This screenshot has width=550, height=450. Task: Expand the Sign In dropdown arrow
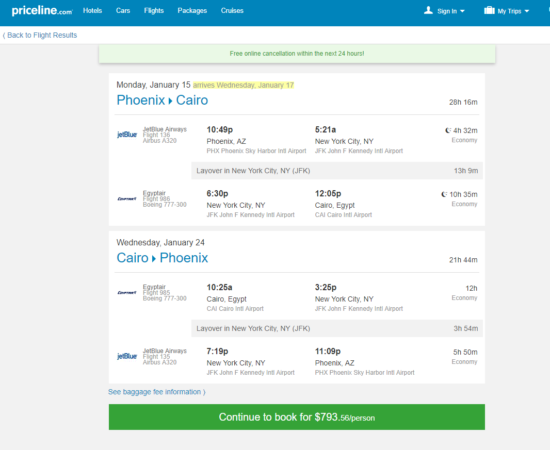[462, 11]
